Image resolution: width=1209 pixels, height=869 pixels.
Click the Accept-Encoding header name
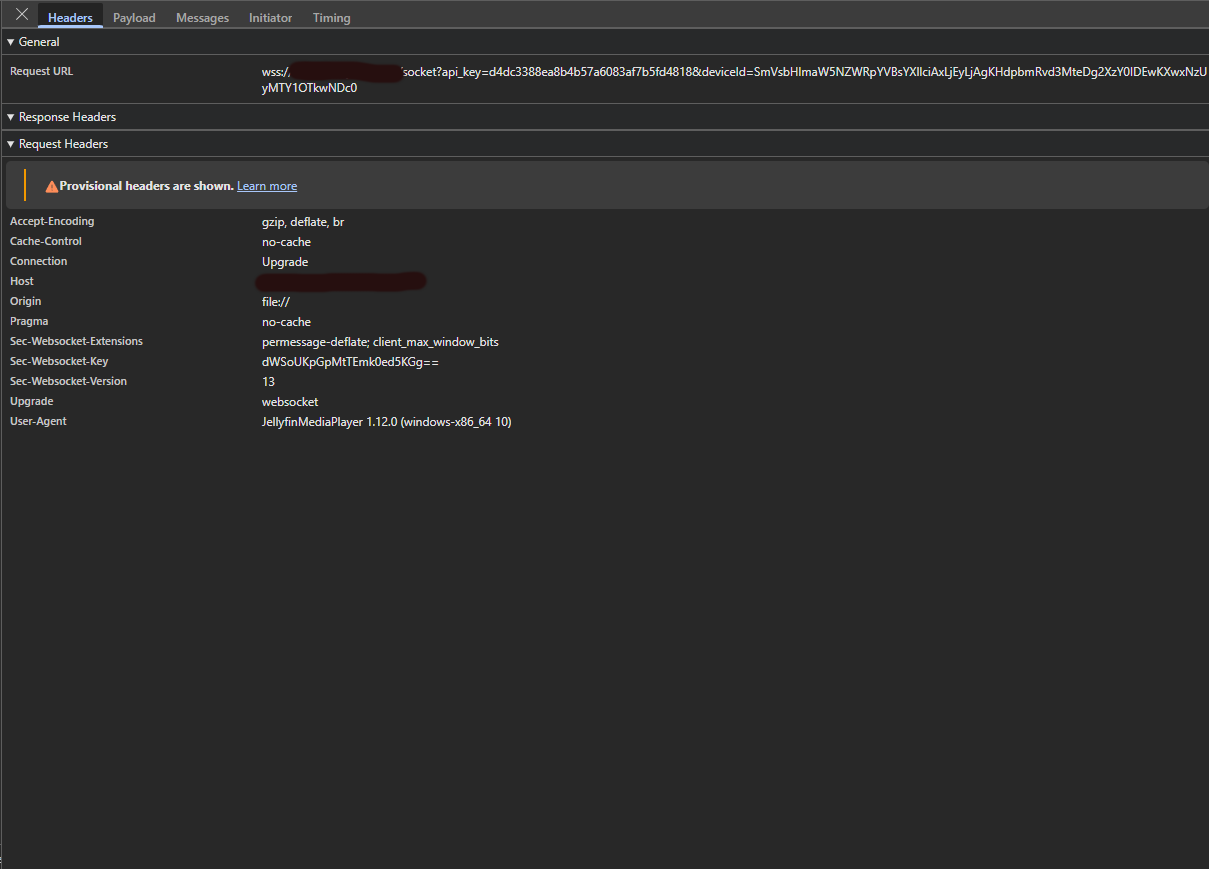click(x=52, y=222)
